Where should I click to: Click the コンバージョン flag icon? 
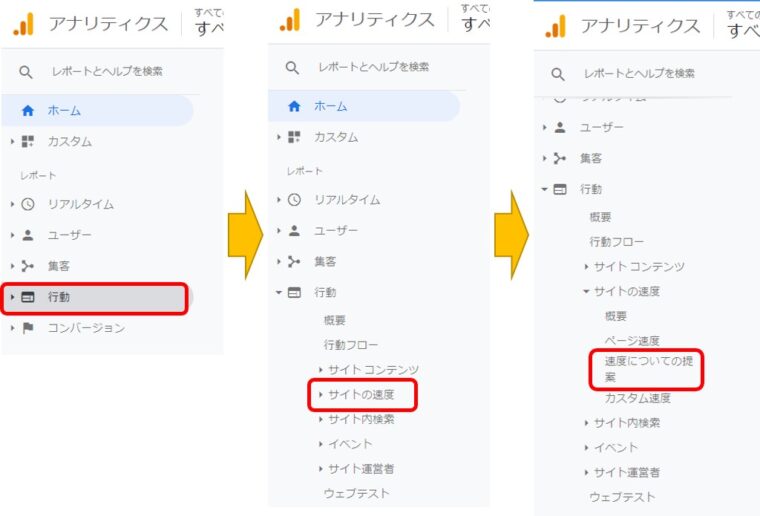(28, 328)
